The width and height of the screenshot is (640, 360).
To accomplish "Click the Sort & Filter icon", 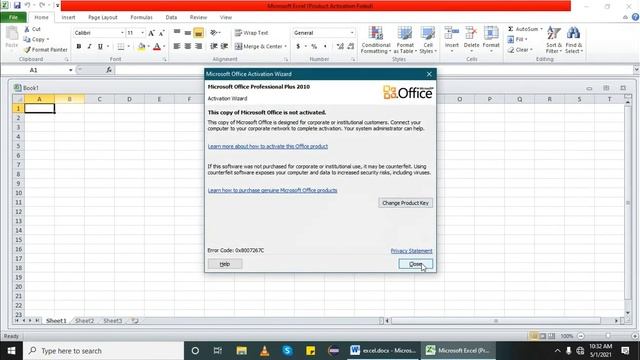I will [x=553, y=33].
